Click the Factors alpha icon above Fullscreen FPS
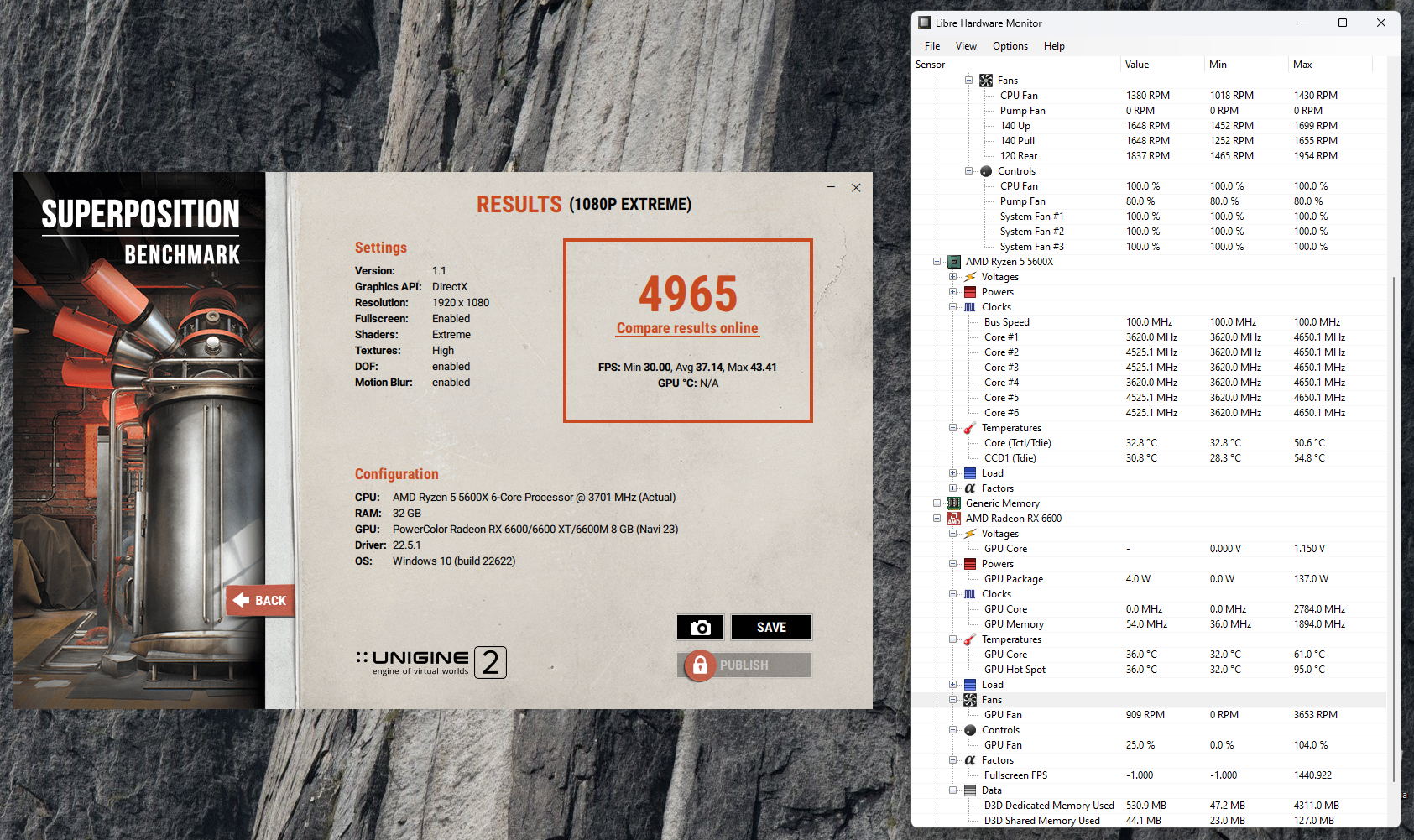 point(970,760)
